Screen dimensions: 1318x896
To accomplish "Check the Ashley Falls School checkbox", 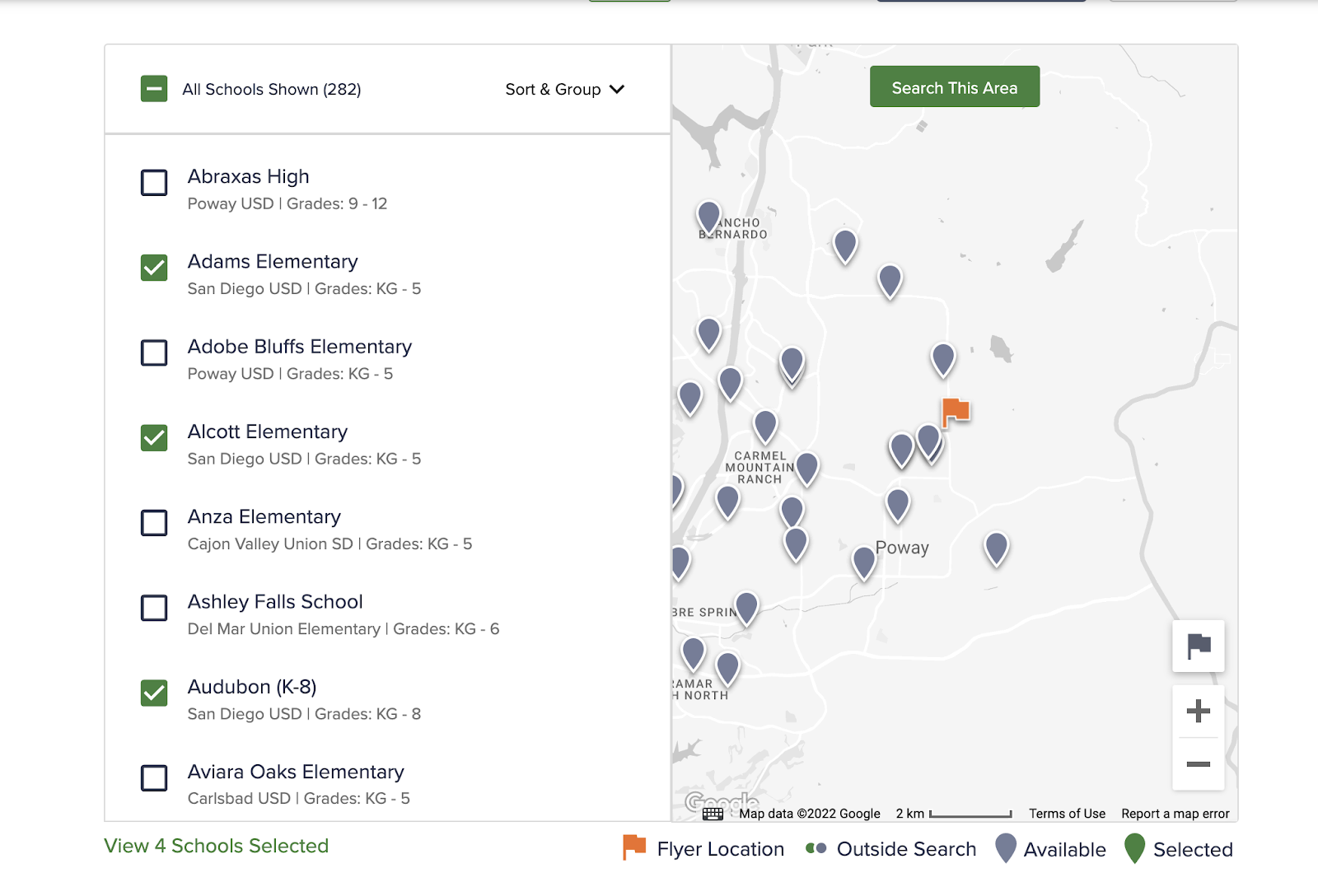I will pyautogui.click(x=154, y=608).
